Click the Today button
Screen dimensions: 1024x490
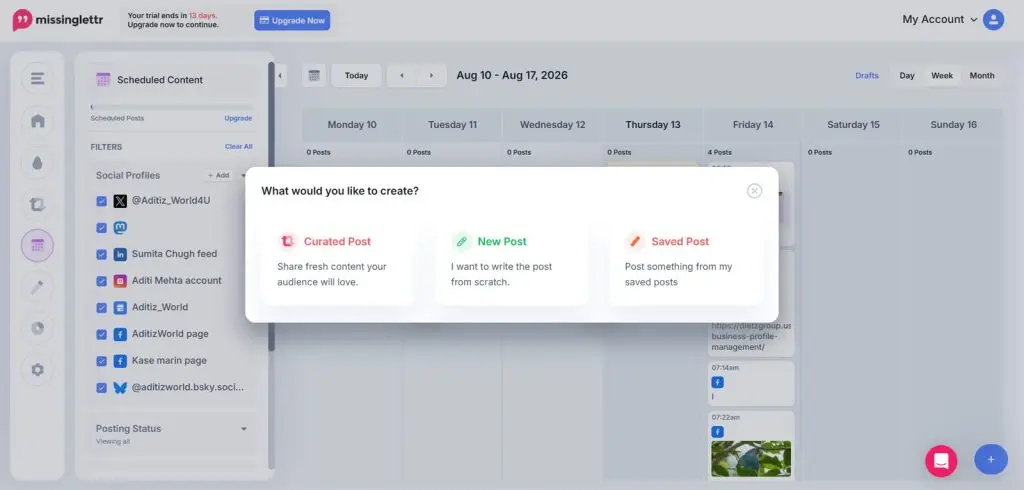357,75
